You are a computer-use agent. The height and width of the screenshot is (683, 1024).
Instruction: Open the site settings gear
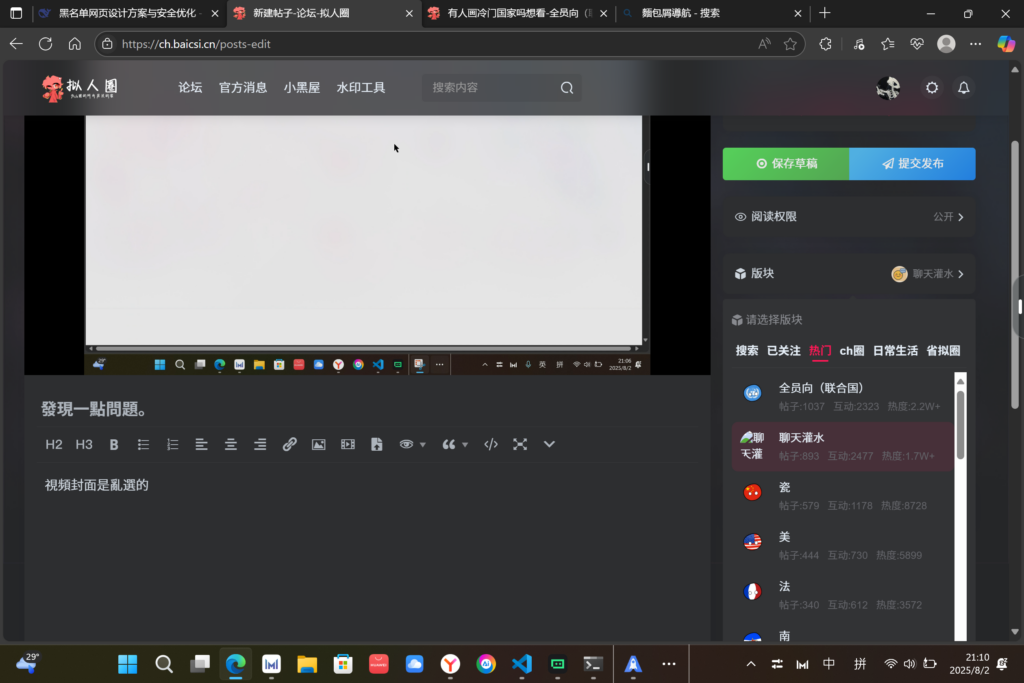(931, 88)
